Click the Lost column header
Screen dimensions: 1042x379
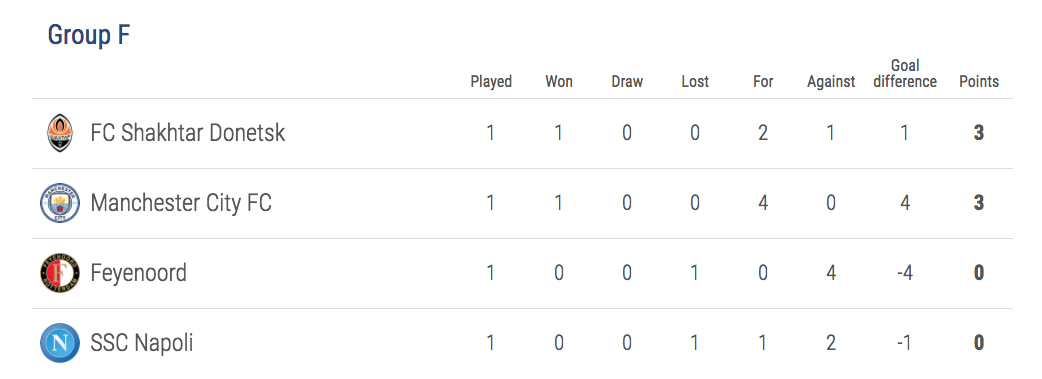pyautogui.click(x=695, y=82)
